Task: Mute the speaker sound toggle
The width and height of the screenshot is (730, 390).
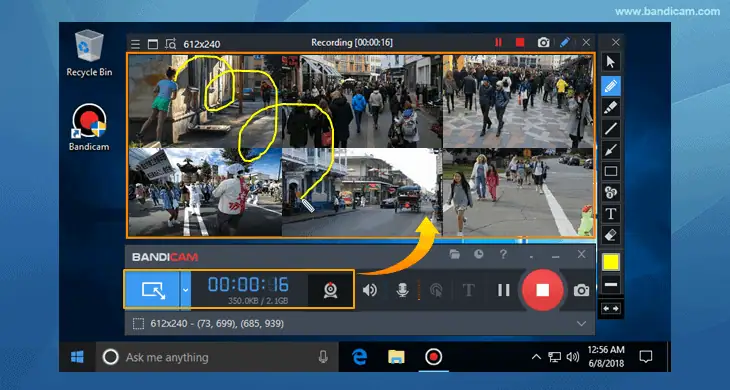Action: pyautogui.click(x=370, y=290)
